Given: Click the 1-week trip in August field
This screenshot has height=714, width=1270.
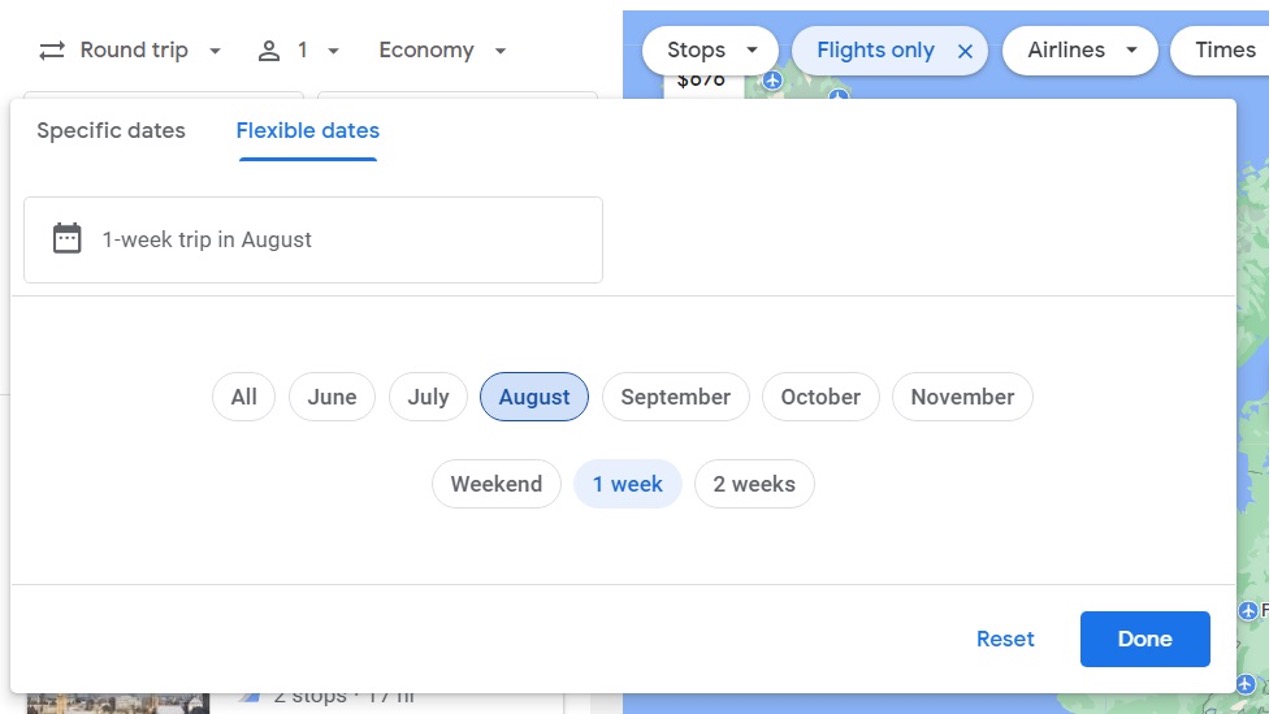Looking at the screenshot, I should (313, 240).
